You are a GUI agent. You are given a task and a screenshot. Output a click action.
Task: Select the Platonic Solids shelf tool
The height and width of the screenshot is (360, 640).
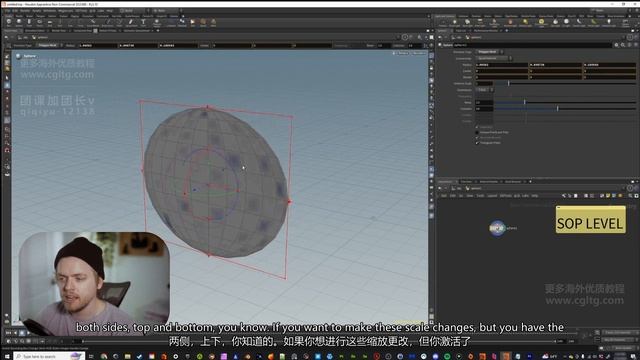[x=157, y=22]
